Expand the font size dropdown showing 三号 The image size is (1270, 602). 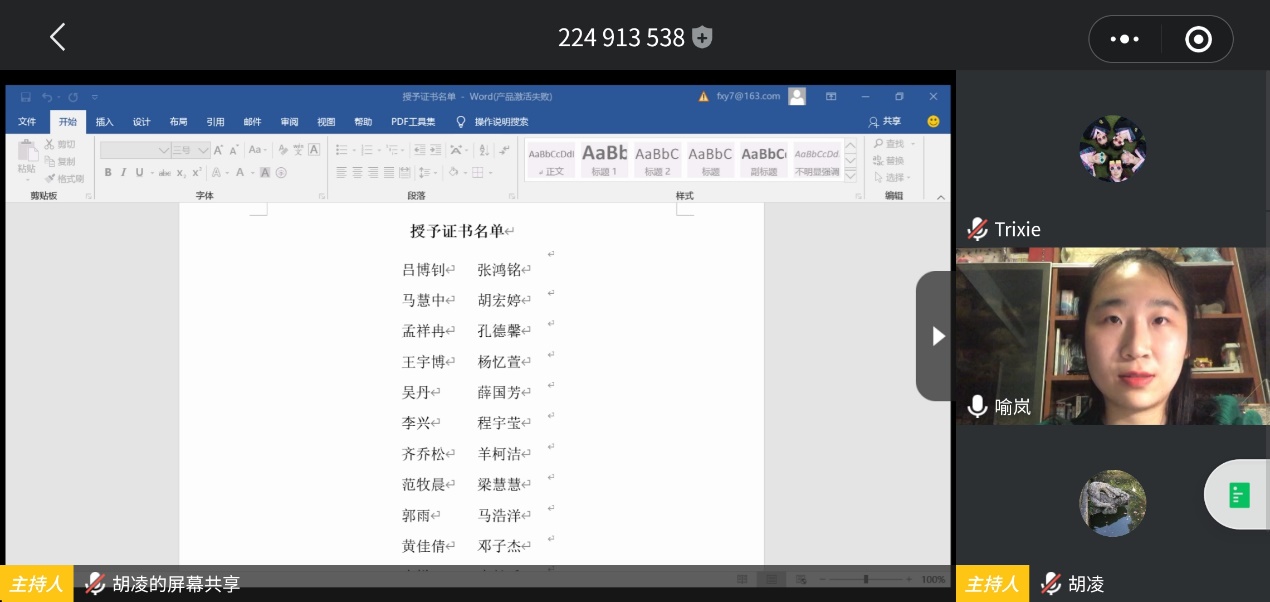pyautogui.click(x=204, y=150)
